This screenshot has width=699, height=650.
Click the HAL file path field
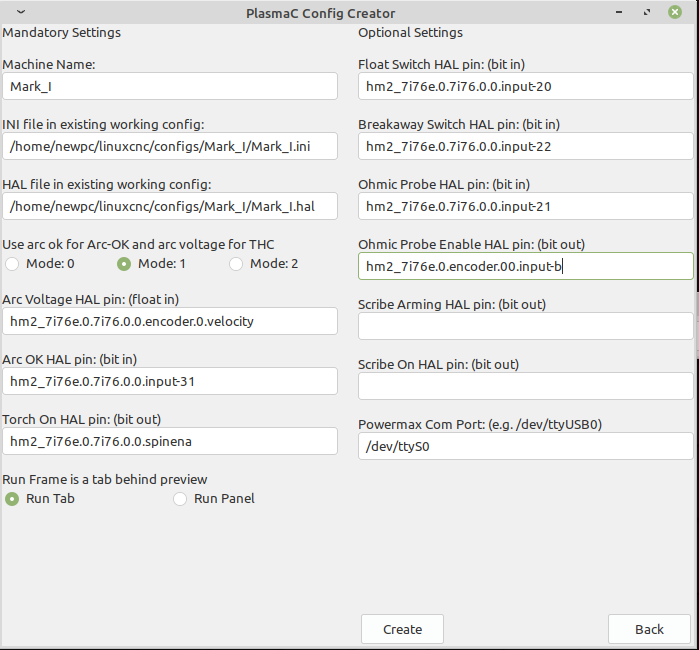tap(170, 206)
